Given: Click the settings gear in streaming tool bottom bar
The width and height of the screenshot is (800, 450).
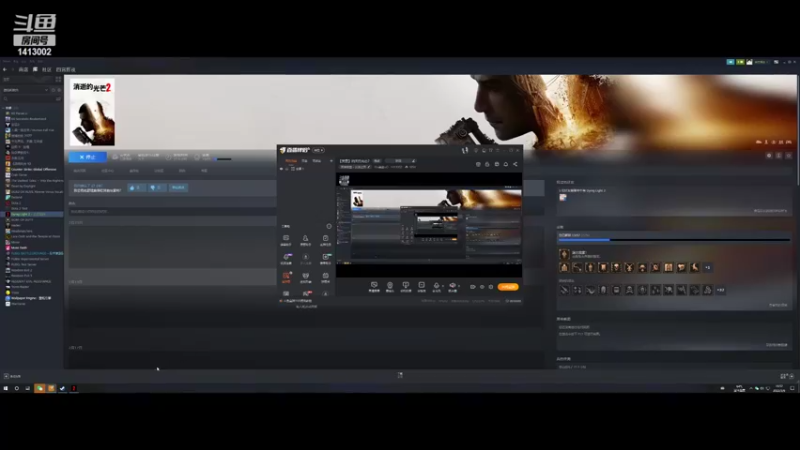Looking at the screenshot, I should tap(491, 287).
